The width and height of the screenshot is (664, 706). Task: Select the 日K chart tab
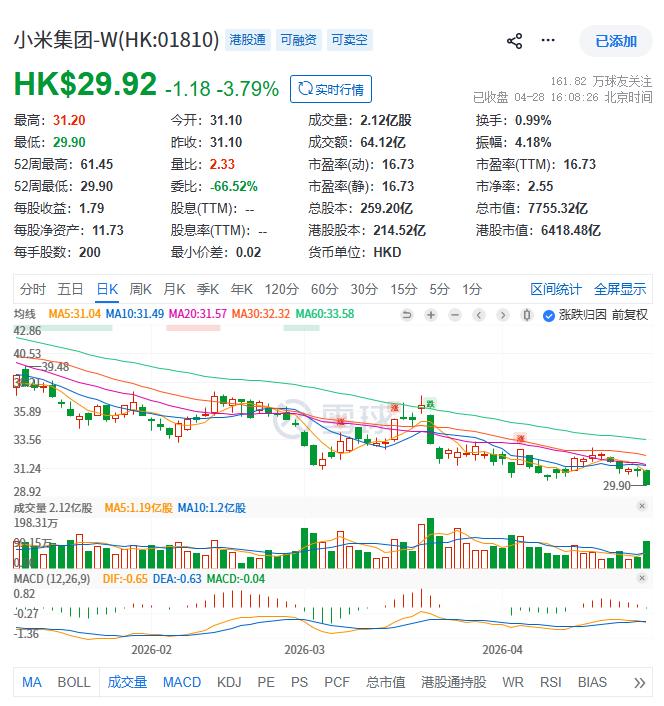108,289
